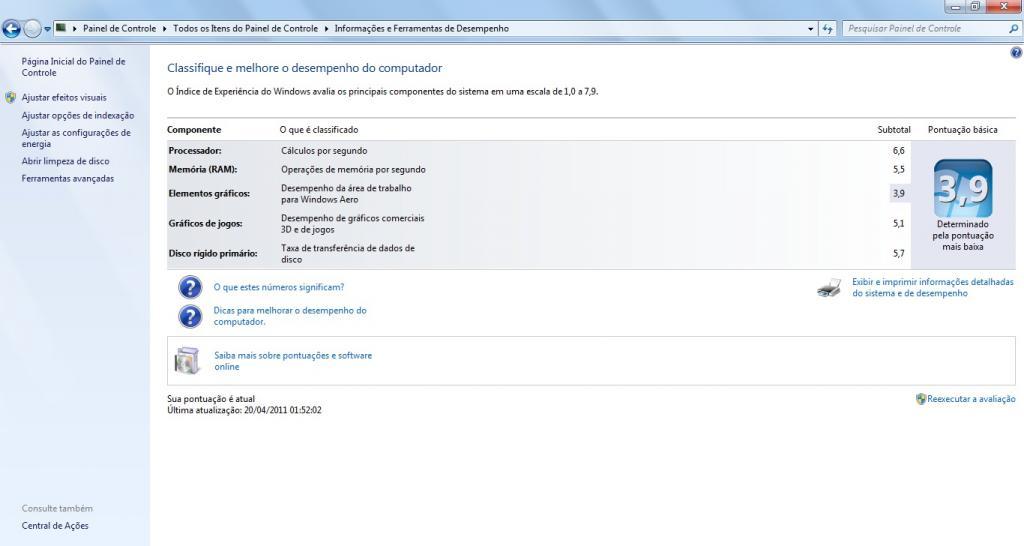This screenshot has height=546, width=1024.
Task: Open Saiba mais sobre pontuações e software online
Action: tap(293, 361)
